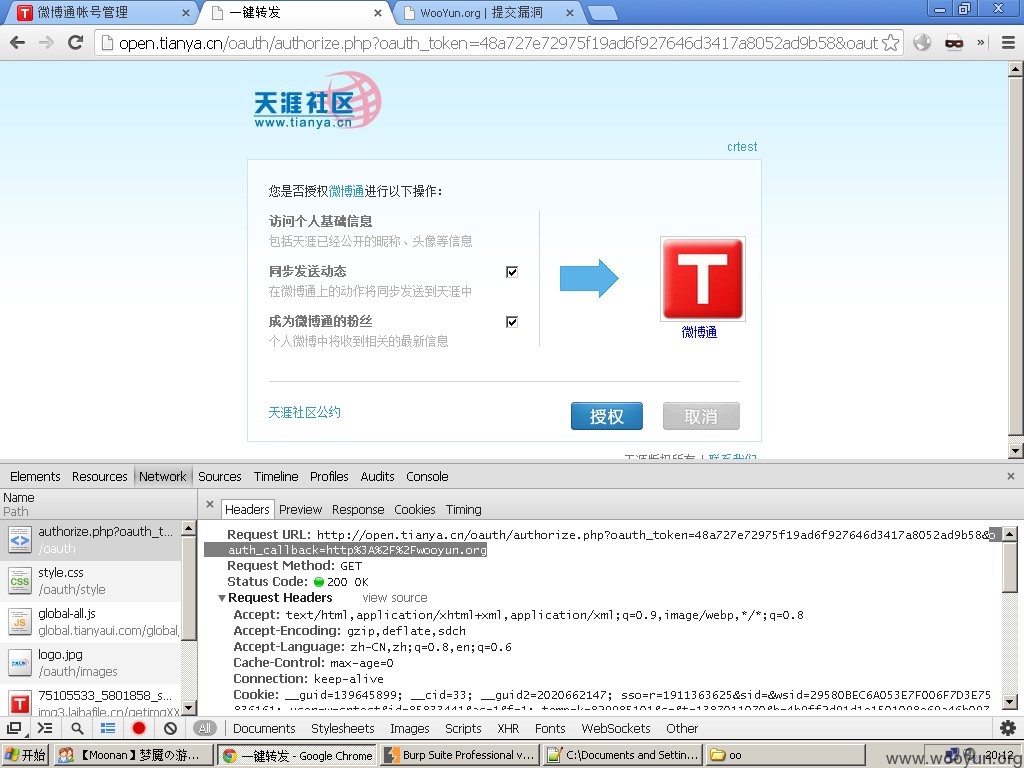Filter network requests by Scripts

pos(463,728)
